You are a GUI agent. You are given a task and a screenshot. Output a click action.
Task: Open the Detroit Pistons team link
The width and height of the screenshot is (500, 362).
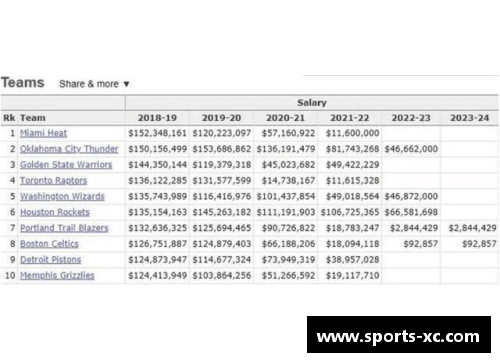pos(50,259)
